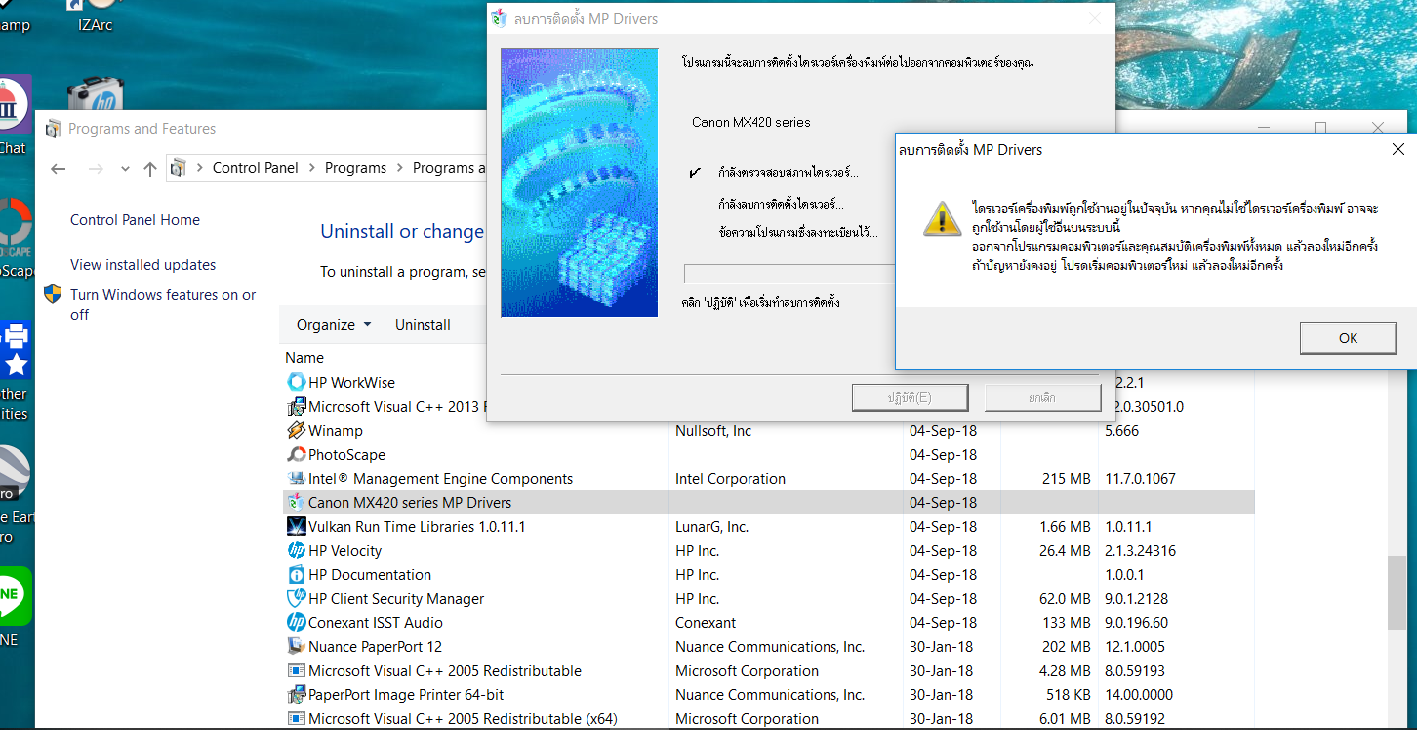Click OK in the MP Drivers warning dialog

(x=1347, y=338)
